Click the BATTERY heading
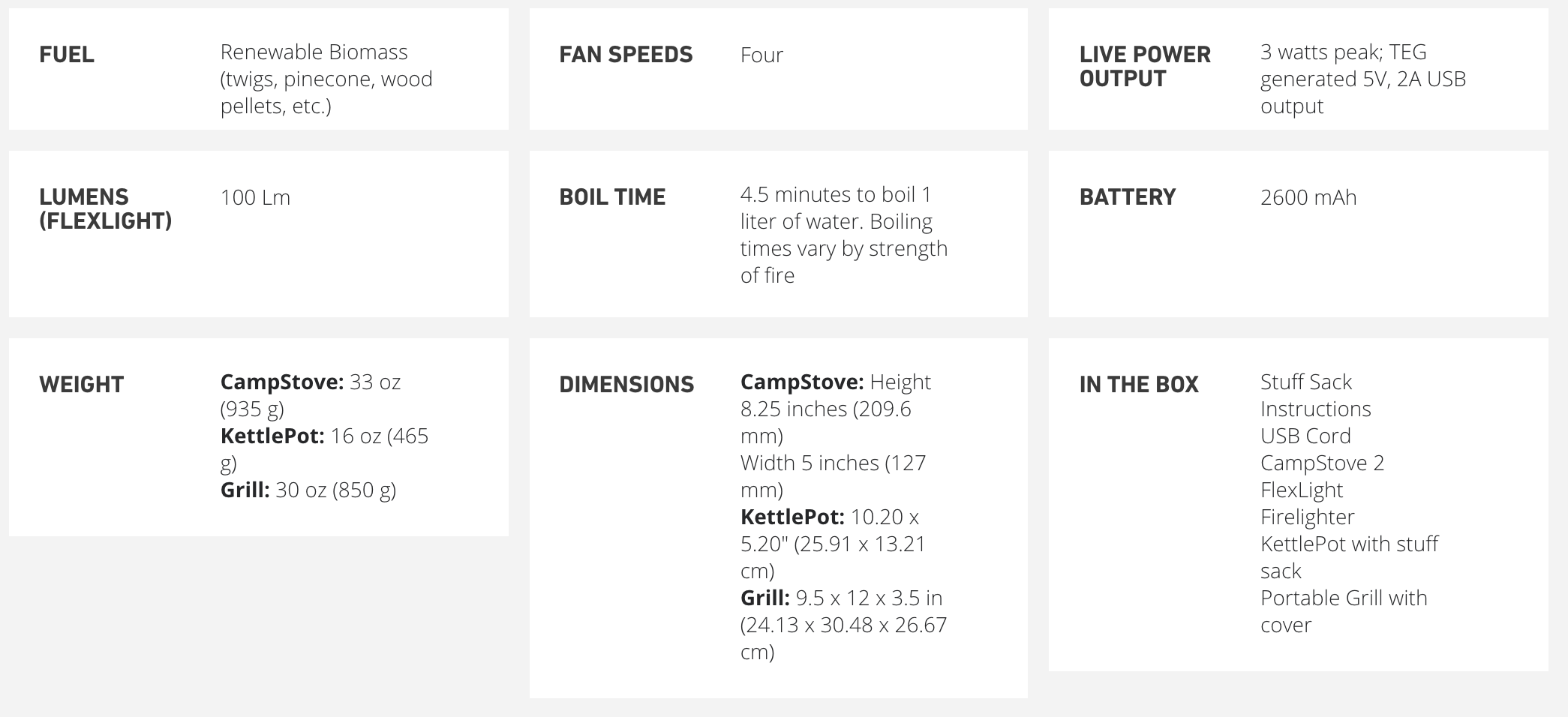 pyautogui.click(x=1127, y=197)
